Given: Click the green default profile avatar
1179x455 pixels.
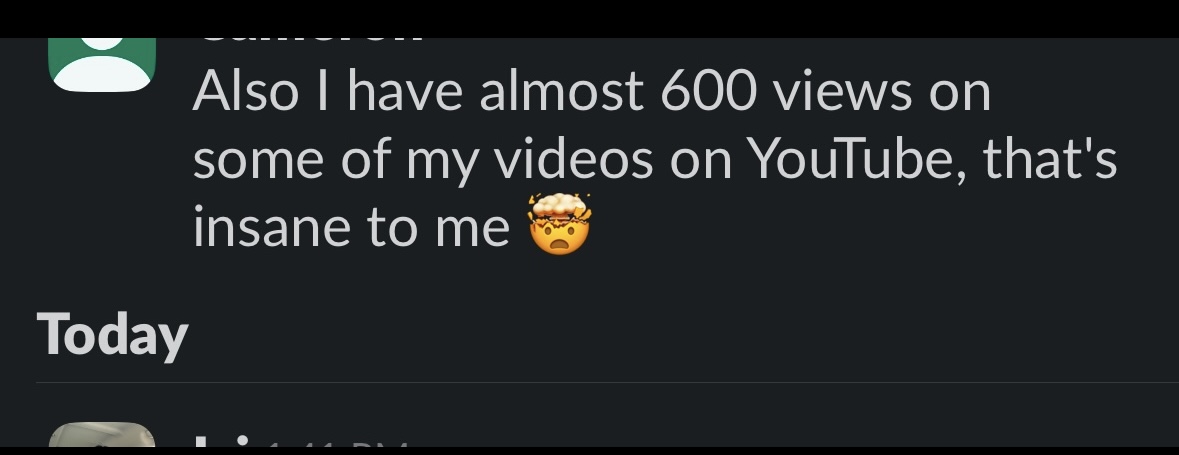Looking at the screenshot, I should (x=102, y=62).
